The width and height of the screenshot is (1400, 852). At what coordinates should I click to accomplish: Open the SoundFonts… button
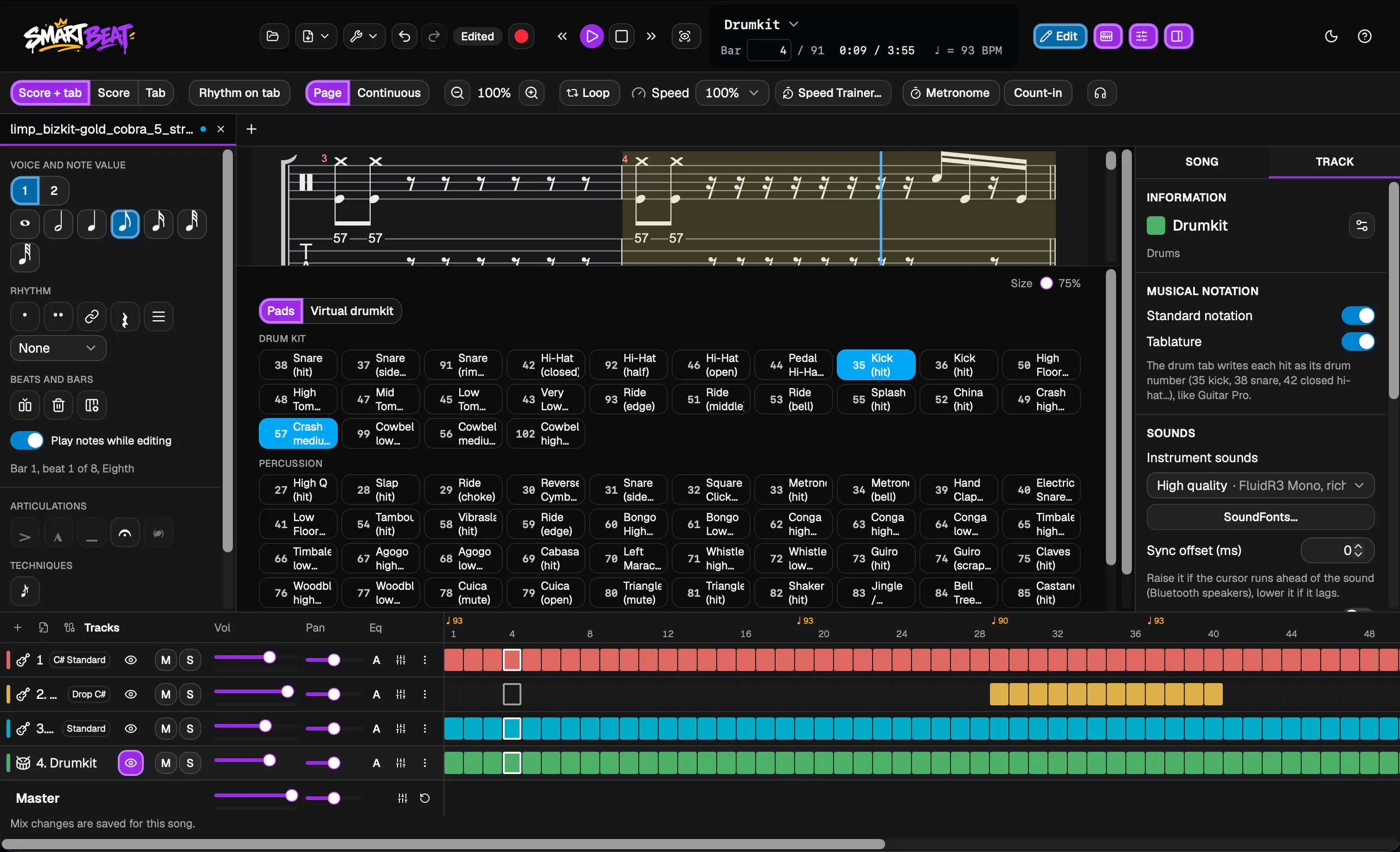(1260, 516)
